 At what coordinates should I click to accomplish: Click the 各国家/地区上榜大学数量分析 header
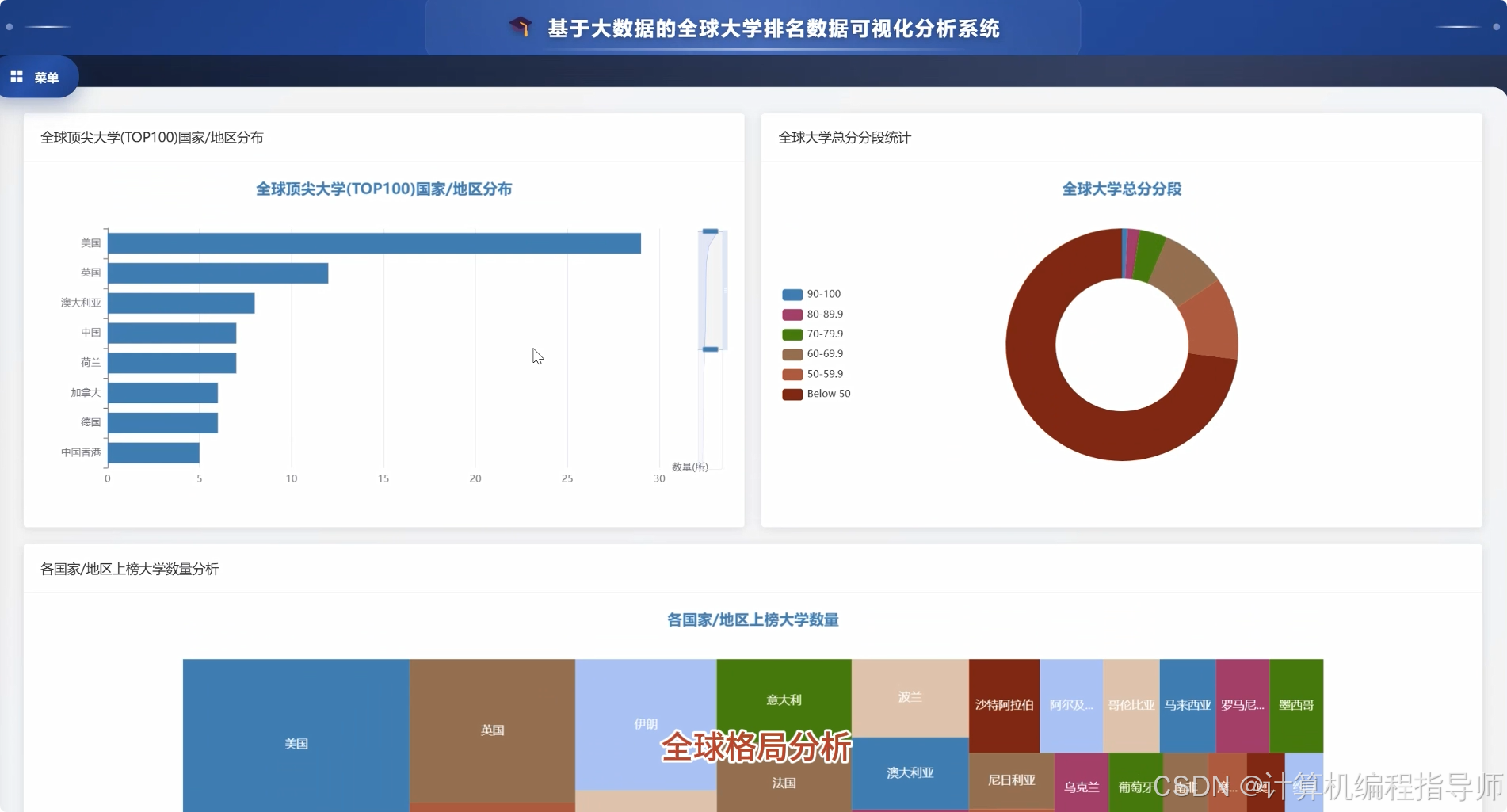(x=129, y=569)
